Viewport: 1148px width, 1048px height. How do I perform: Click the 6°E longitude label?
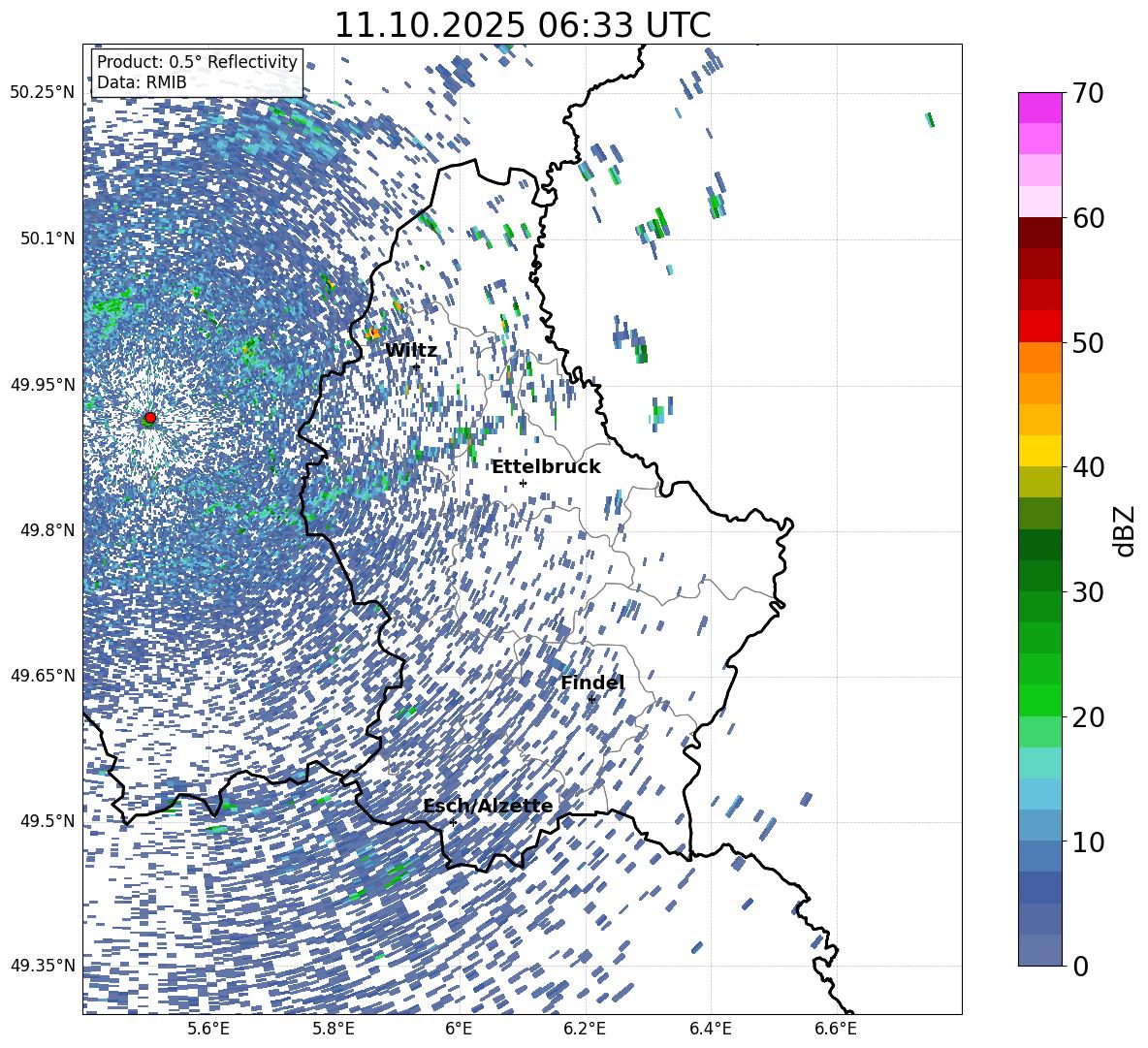[459, 1029]
